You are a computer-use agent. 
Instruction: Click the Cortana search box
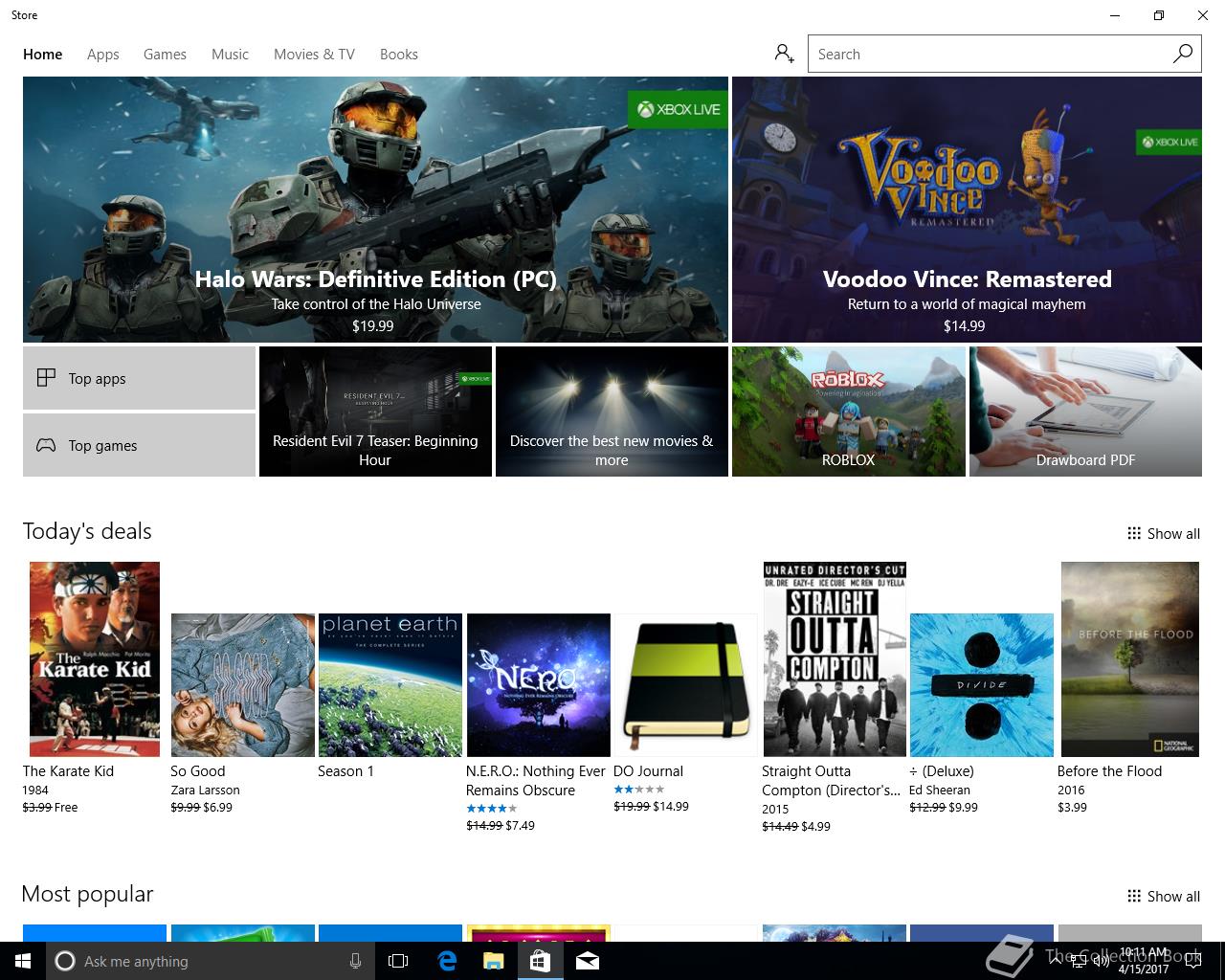click(209, 961)
